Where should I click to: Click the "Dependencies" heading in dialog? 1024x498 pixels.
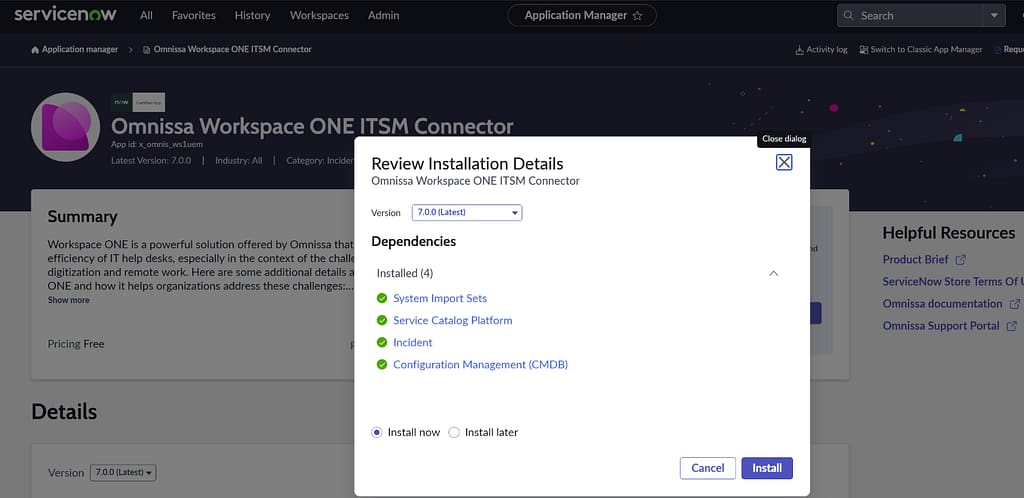pyautogui.click(x=413, y=241)
